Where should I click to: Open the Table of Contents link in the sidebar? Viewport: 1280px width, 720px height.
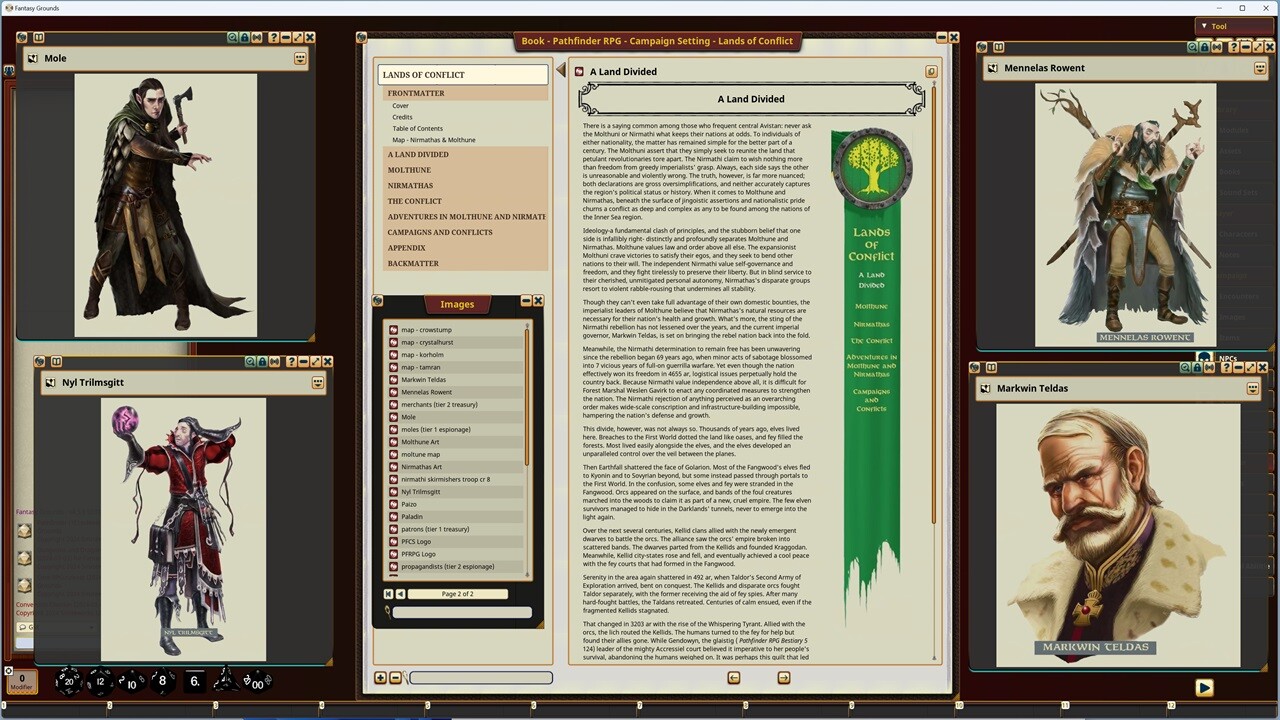[417, 127]
